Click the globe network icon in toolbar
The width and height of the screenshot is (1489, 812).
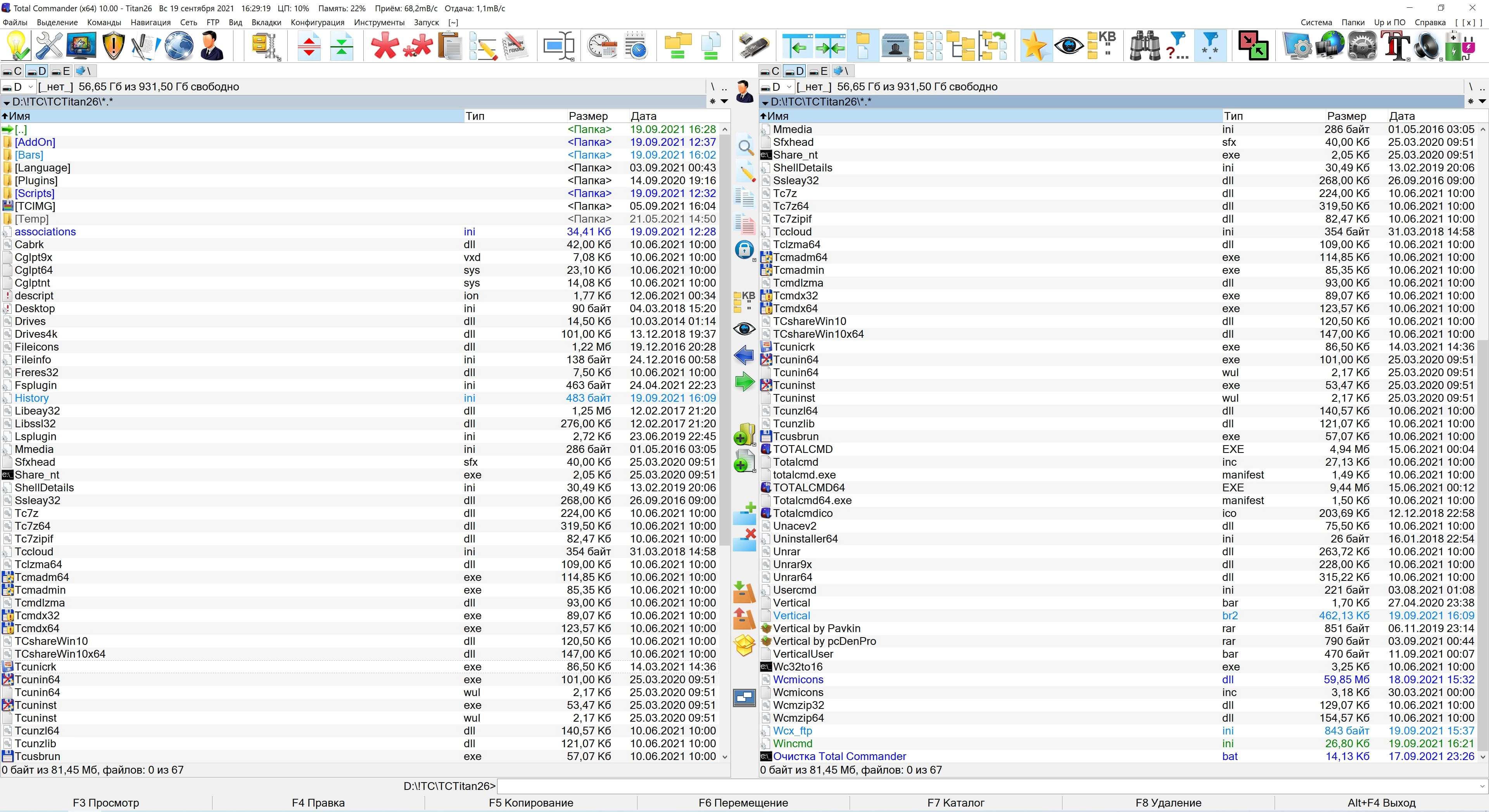pyautogui.click(x=179, y=46)
